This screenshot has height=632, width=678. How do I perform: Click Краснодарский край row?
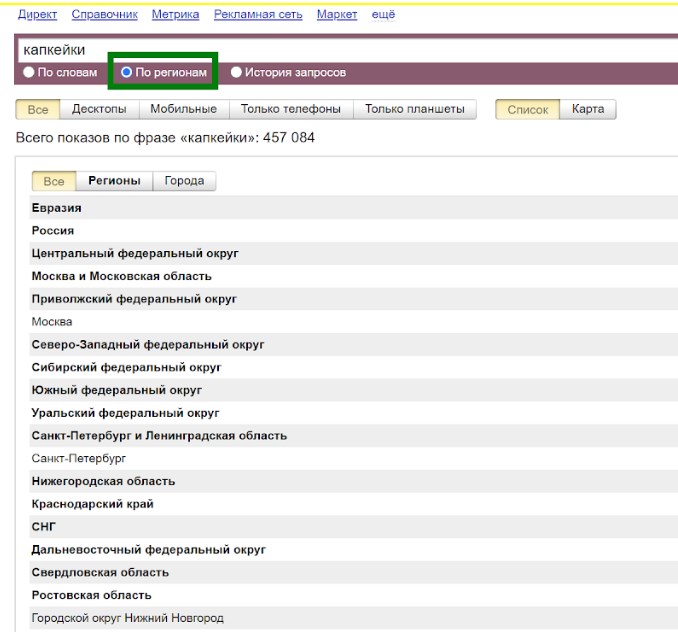tap(354, 504)
